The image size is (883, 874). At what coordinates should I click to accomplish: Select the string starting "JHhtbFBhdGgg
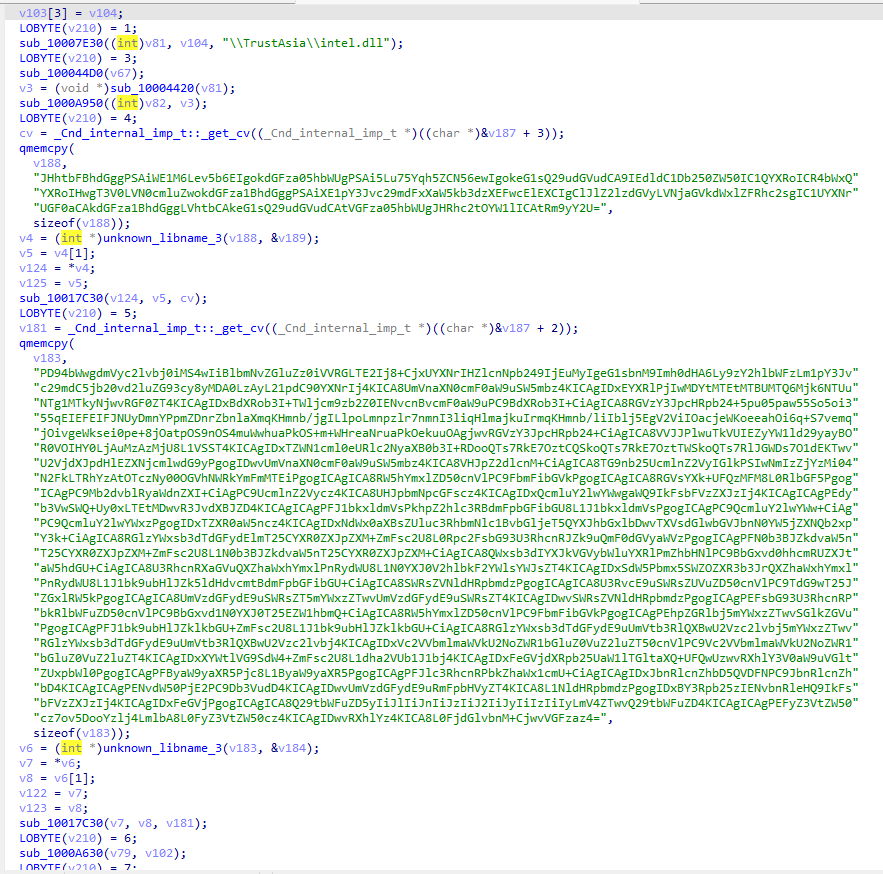coord(445,179)
